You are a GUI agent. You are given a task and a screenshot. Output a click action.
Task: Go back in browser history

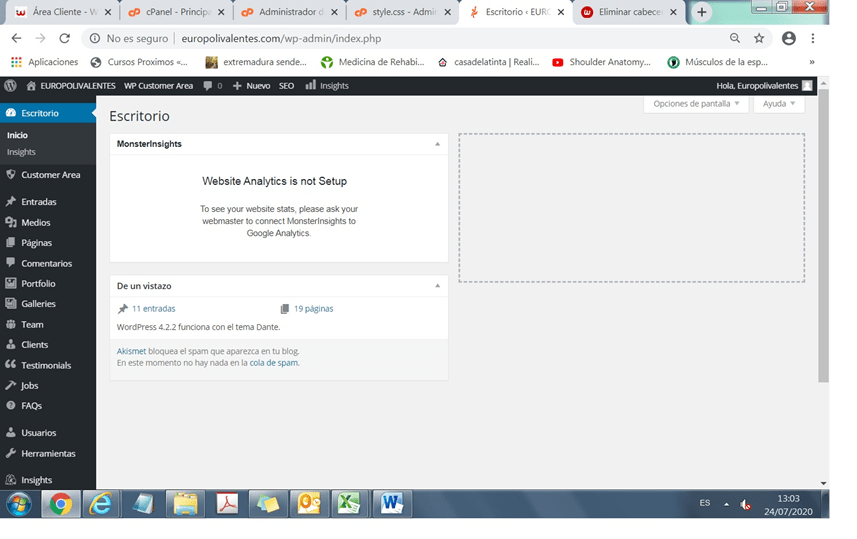(x=16, y=38)
